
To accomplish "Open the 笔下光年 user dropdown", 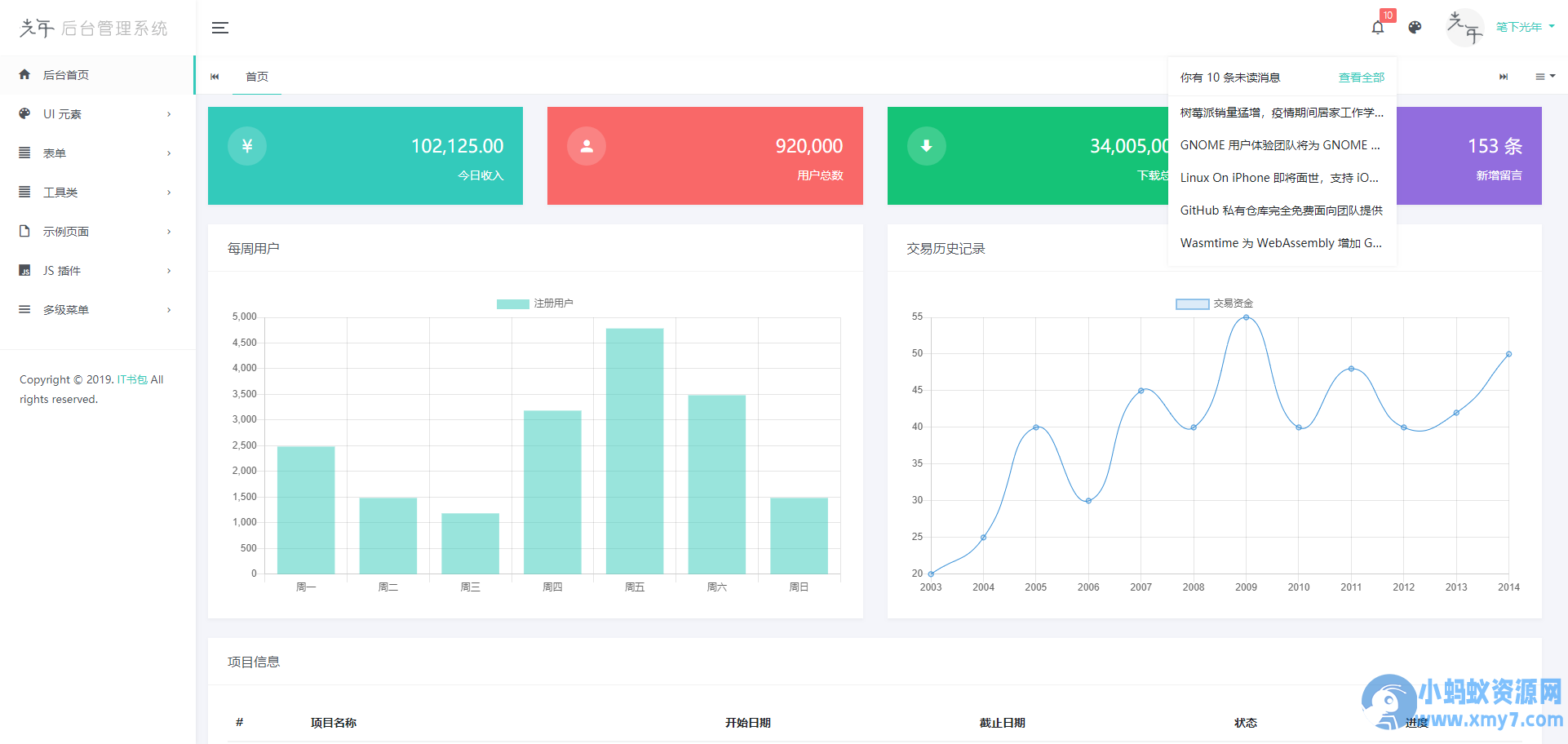I will pos(1525,28).
